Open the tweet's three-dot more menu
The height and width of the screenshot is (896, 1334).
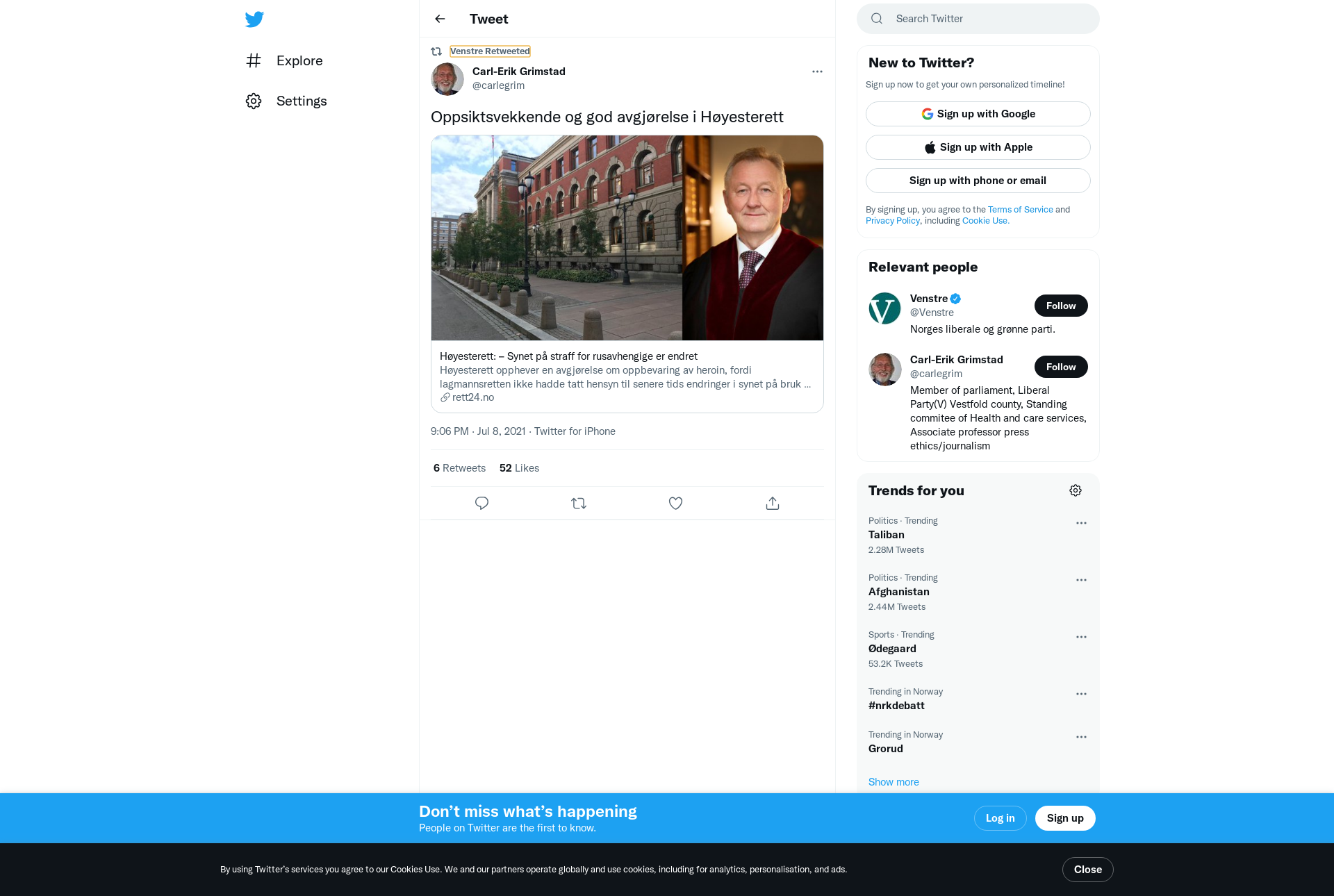point(817,72)
